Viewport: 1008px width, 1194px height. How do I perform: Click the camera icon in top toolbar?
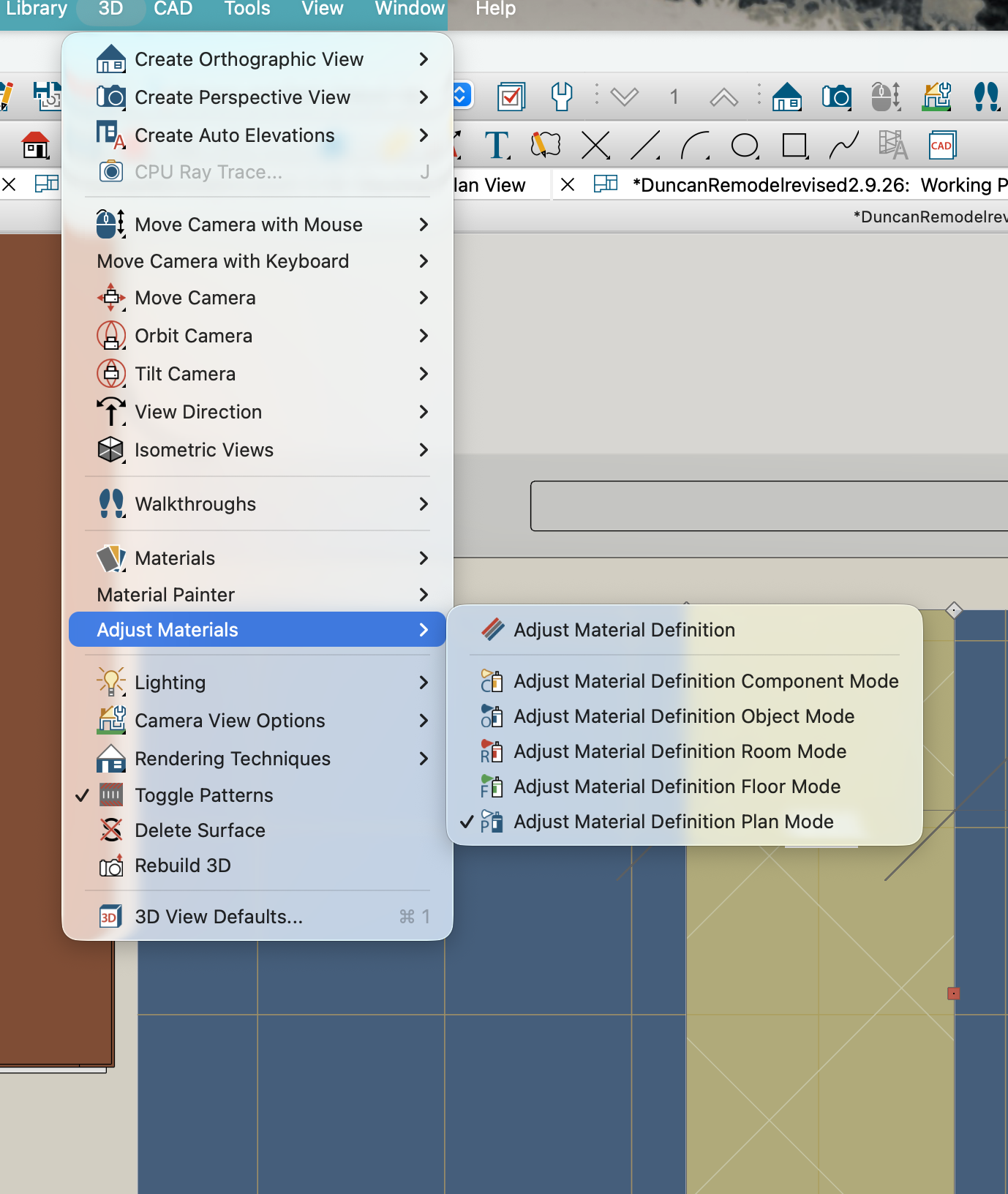click(x=836, y=96)
